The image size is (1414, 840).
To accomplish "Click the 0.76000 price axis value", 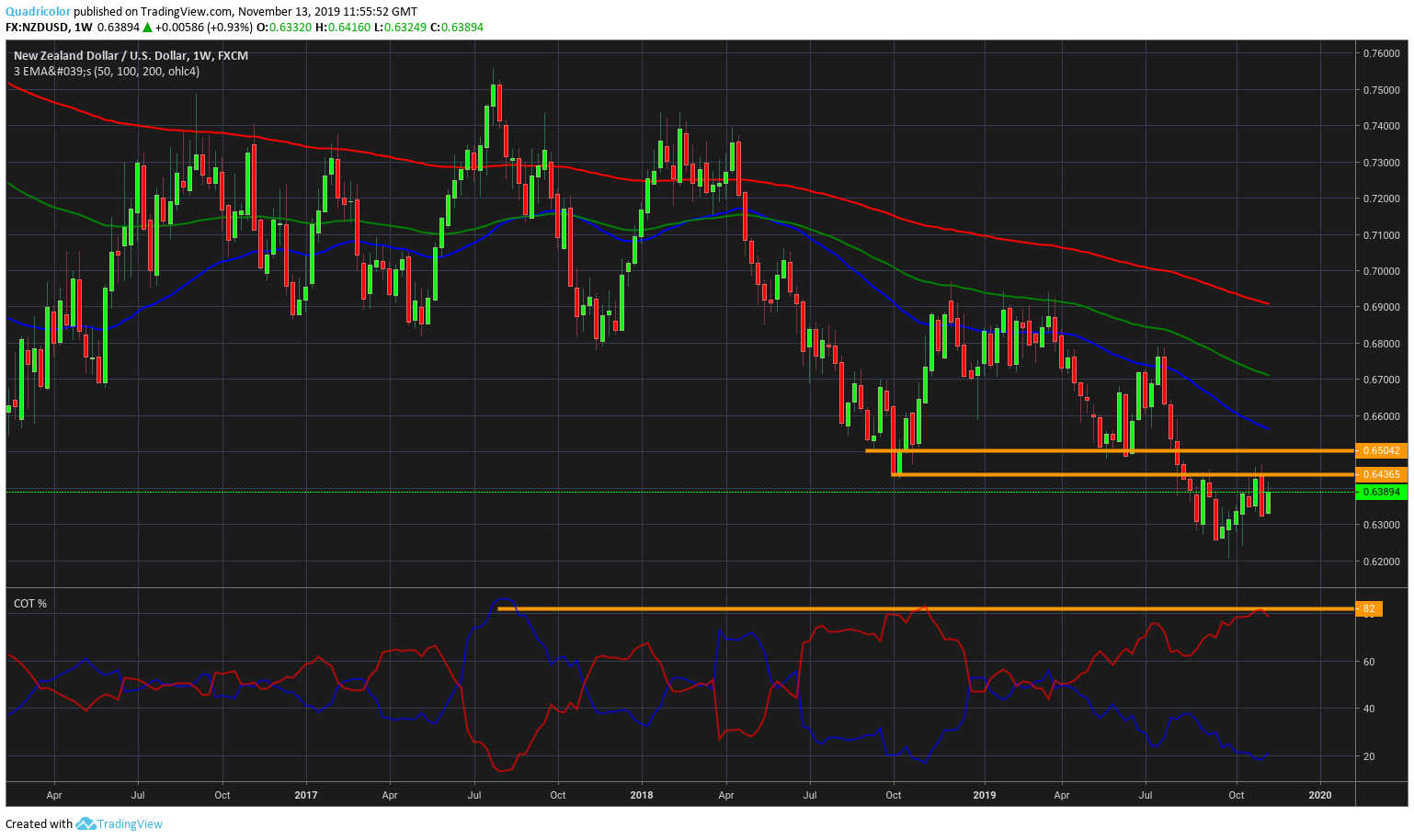I will pyautogui.click(x=1381, y=53).
